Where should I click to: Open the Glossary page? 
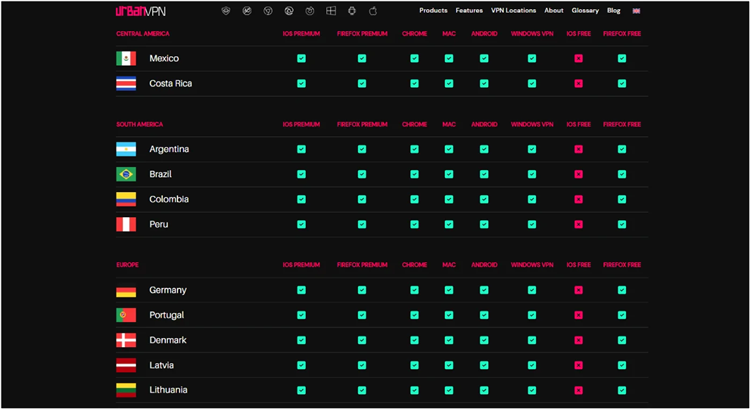(x=585, y=11)
